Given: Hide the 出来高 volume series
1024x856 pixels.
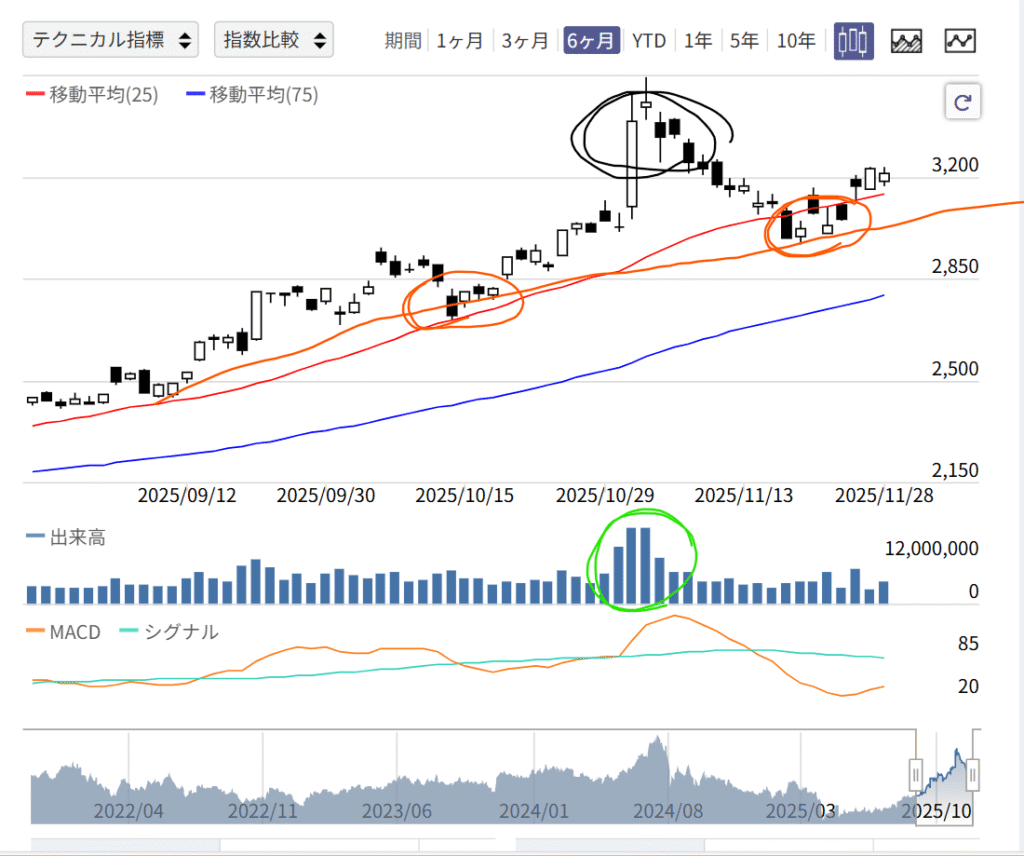Looking at the screenshot, I should (x=66, y=538).
